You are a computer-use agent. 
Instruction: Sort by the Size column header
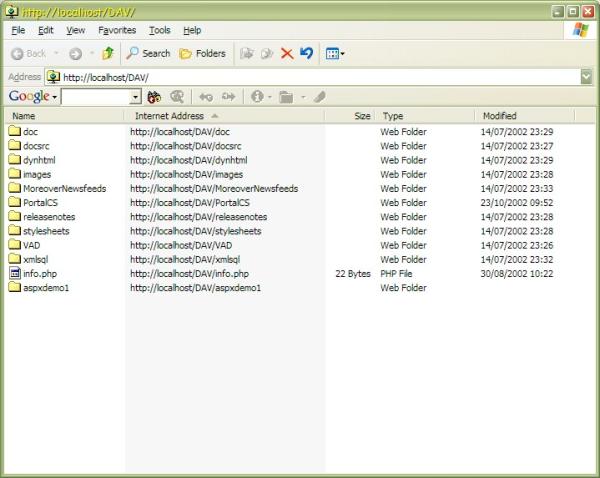(x=349, y=116)
